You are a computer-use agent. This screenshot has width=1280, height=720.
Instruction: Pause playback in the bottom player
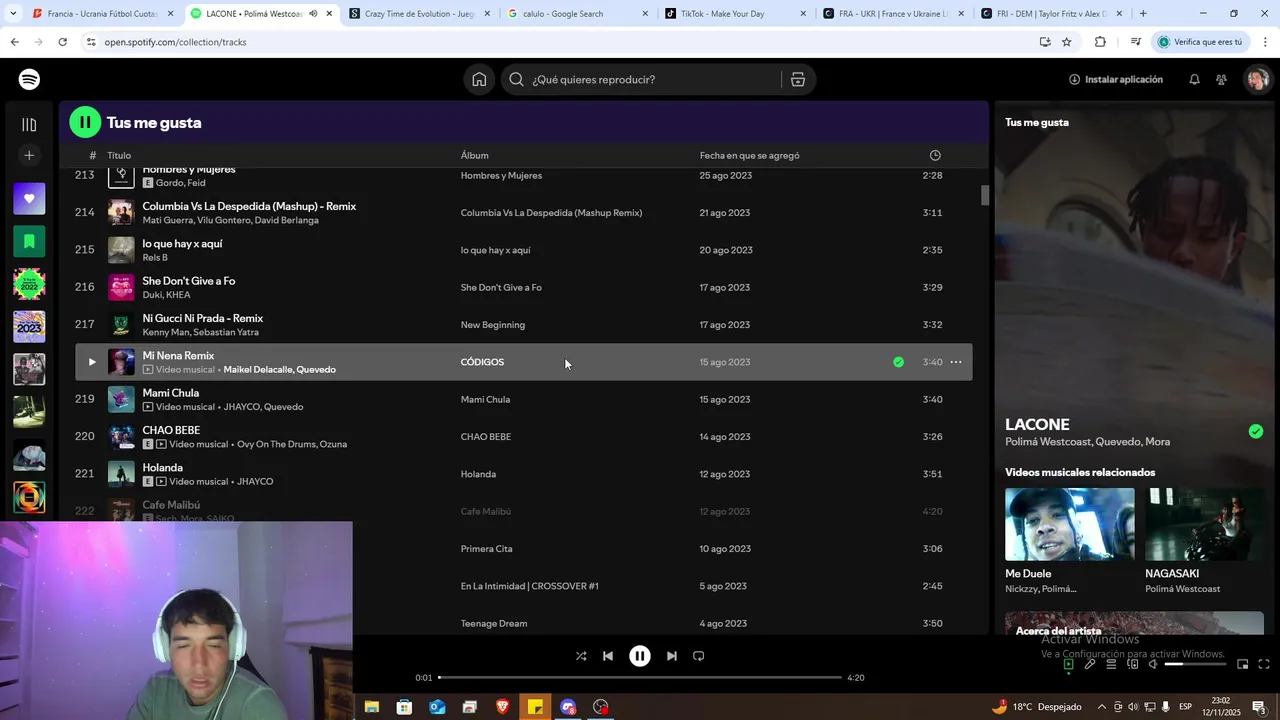[640, 656]
